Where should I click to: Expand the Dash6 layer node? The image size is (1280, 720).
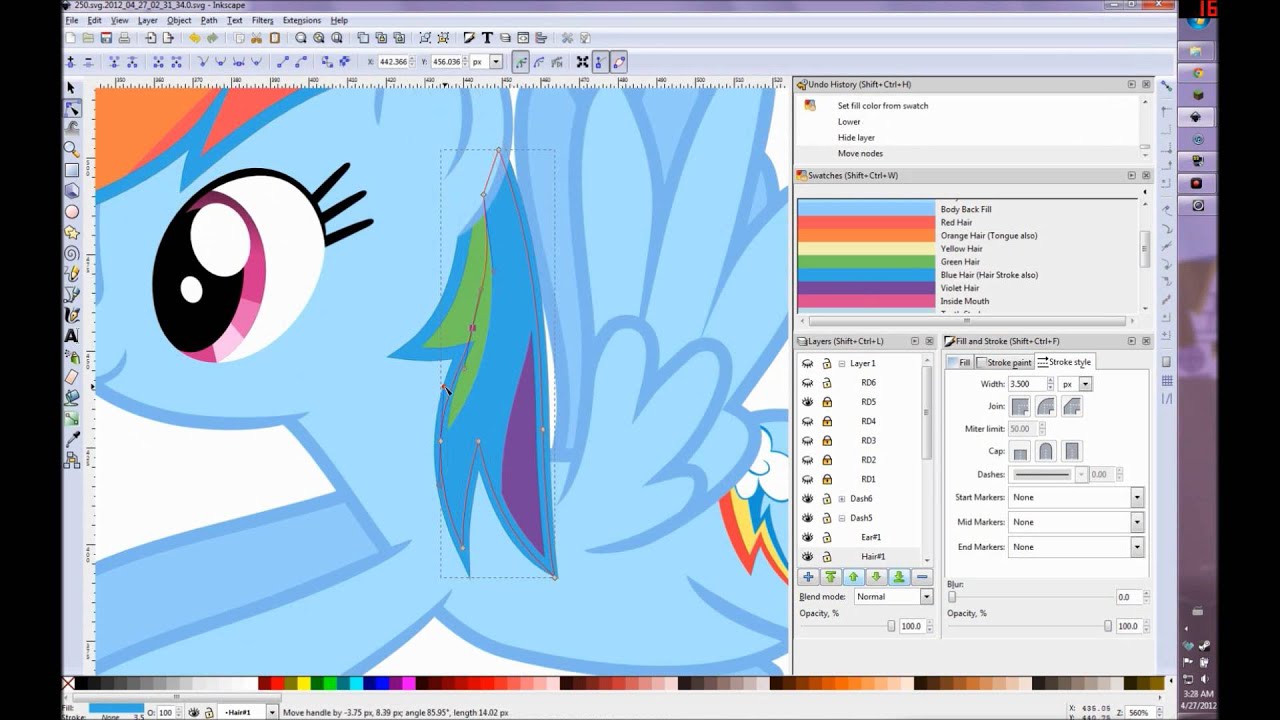coord(842,498)
